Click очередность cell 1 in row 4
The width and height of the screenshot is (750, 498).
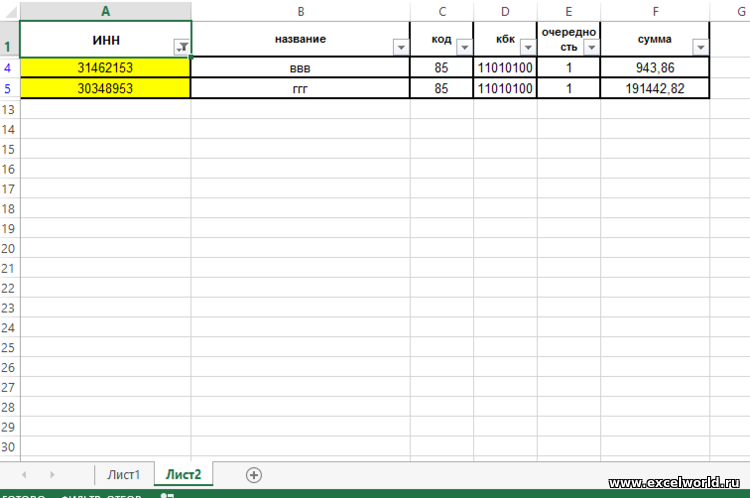point(569,68)
